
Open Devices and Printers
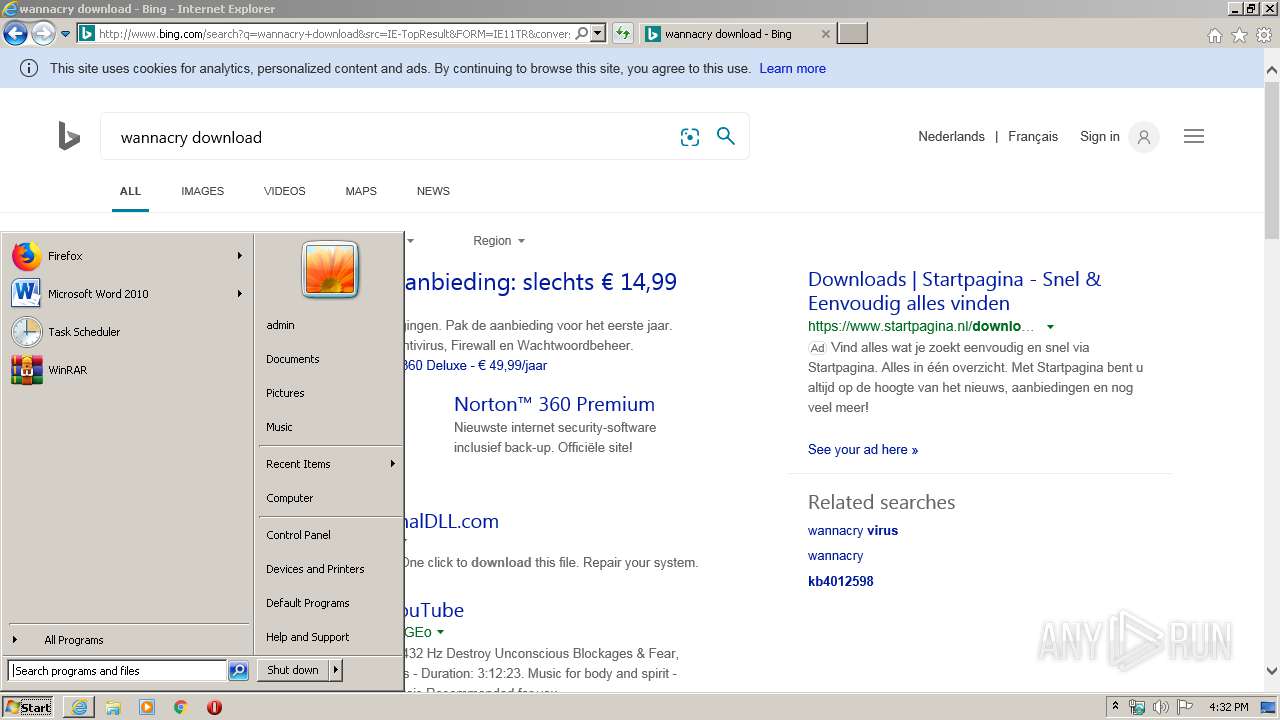(x=329, y=569)
